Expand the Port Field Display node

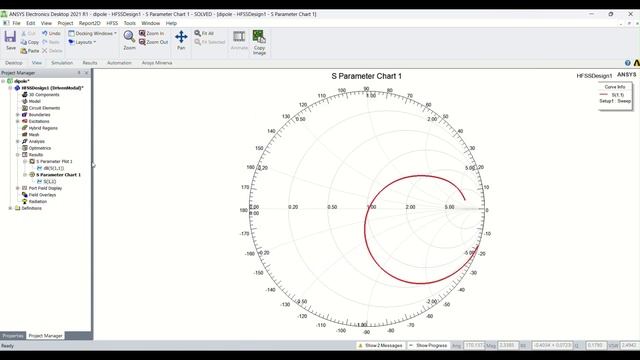18,188
